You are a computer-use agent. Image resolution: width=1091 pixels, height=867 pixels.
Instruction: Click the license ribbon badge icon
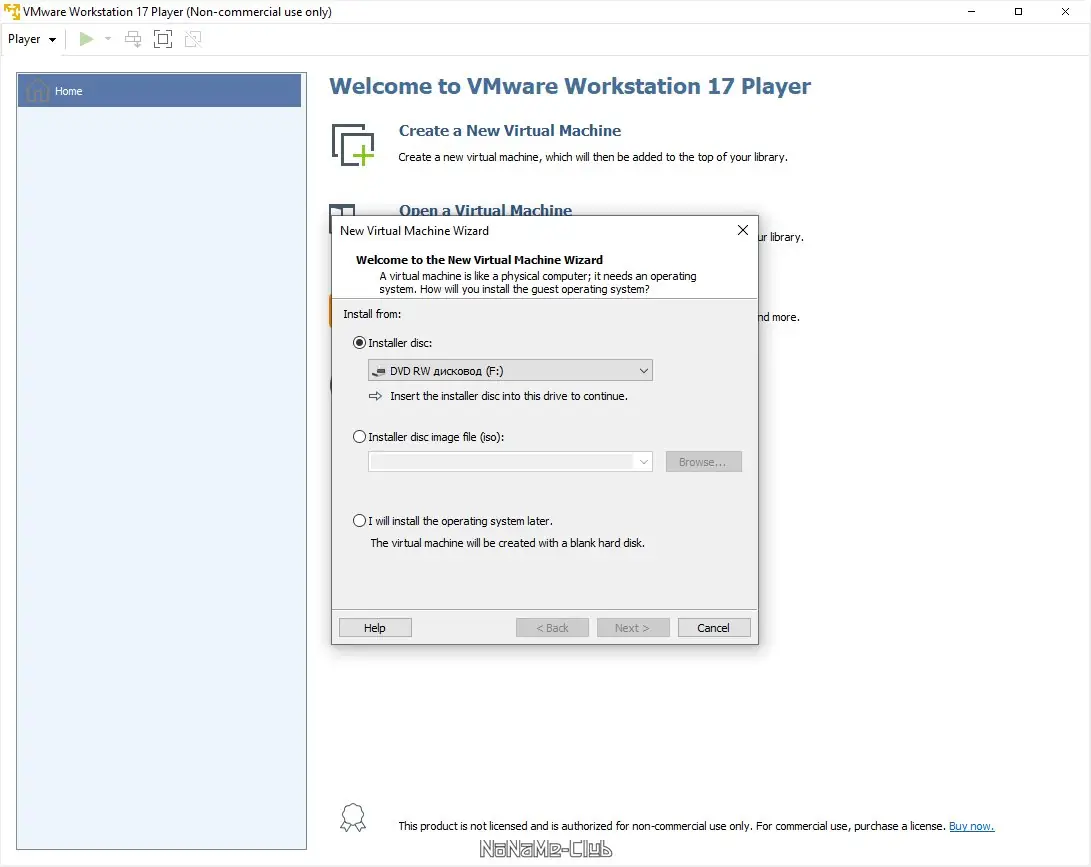tap(353, 818)
